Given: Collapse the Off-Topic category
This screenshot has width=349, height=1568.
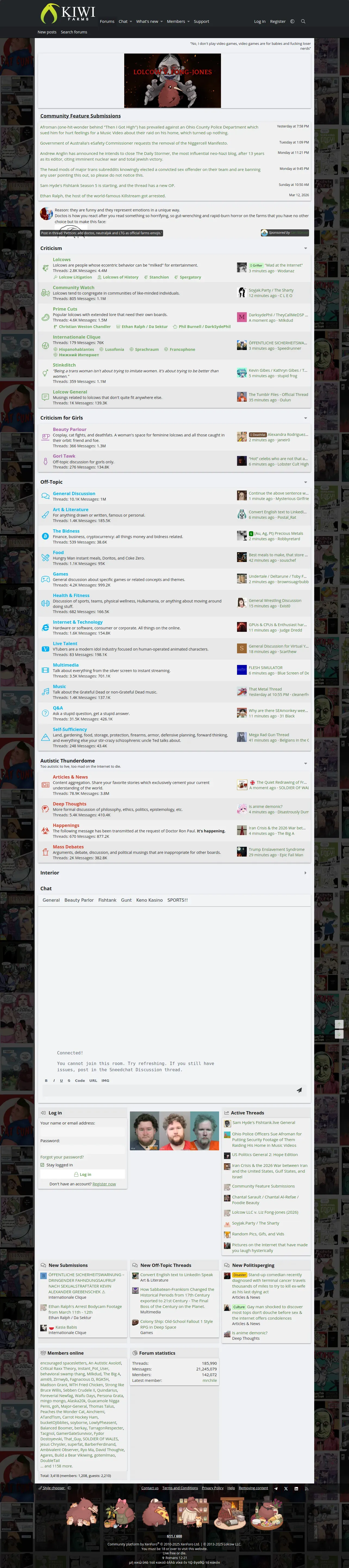Looking at the screenshot, I should 305,482.
